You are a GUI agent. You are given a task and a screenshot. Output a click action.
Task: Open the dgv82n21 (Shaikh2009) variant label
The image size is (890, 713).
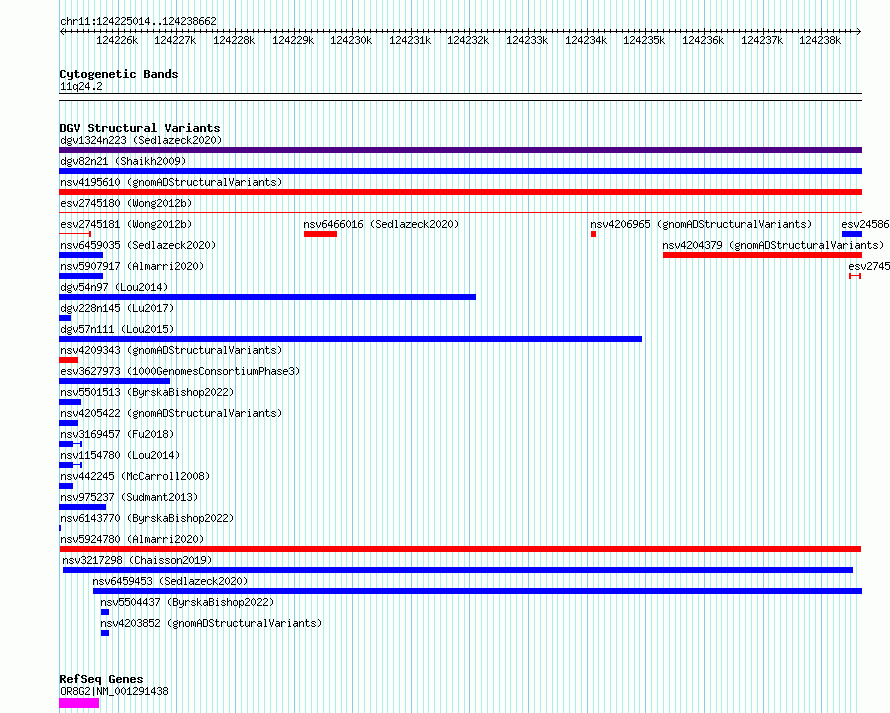click(x=123, y=161)
